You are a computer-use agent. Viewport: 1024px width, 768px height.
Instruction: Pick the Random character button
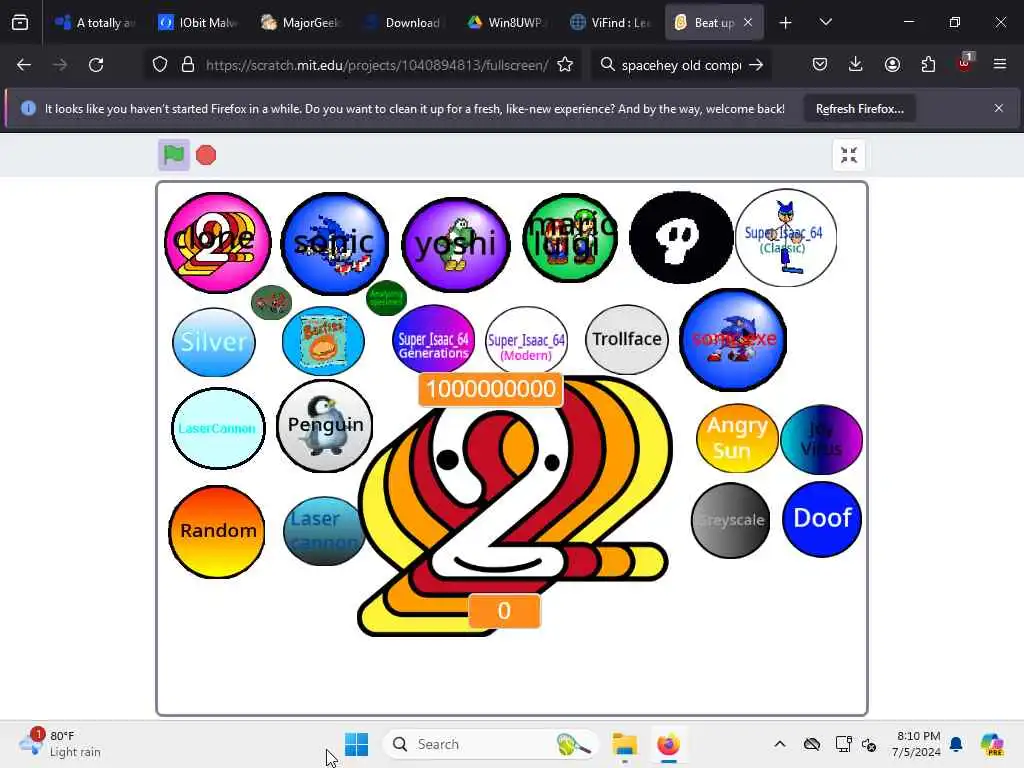(217, 532)
